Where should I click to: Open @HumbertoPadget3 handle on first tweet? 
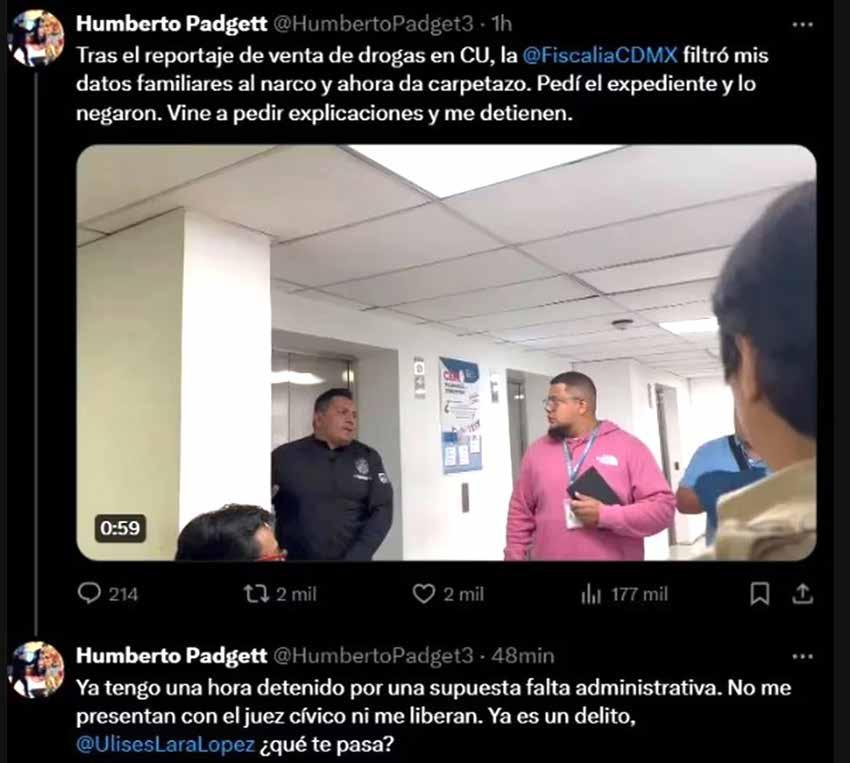coord(373,24)
